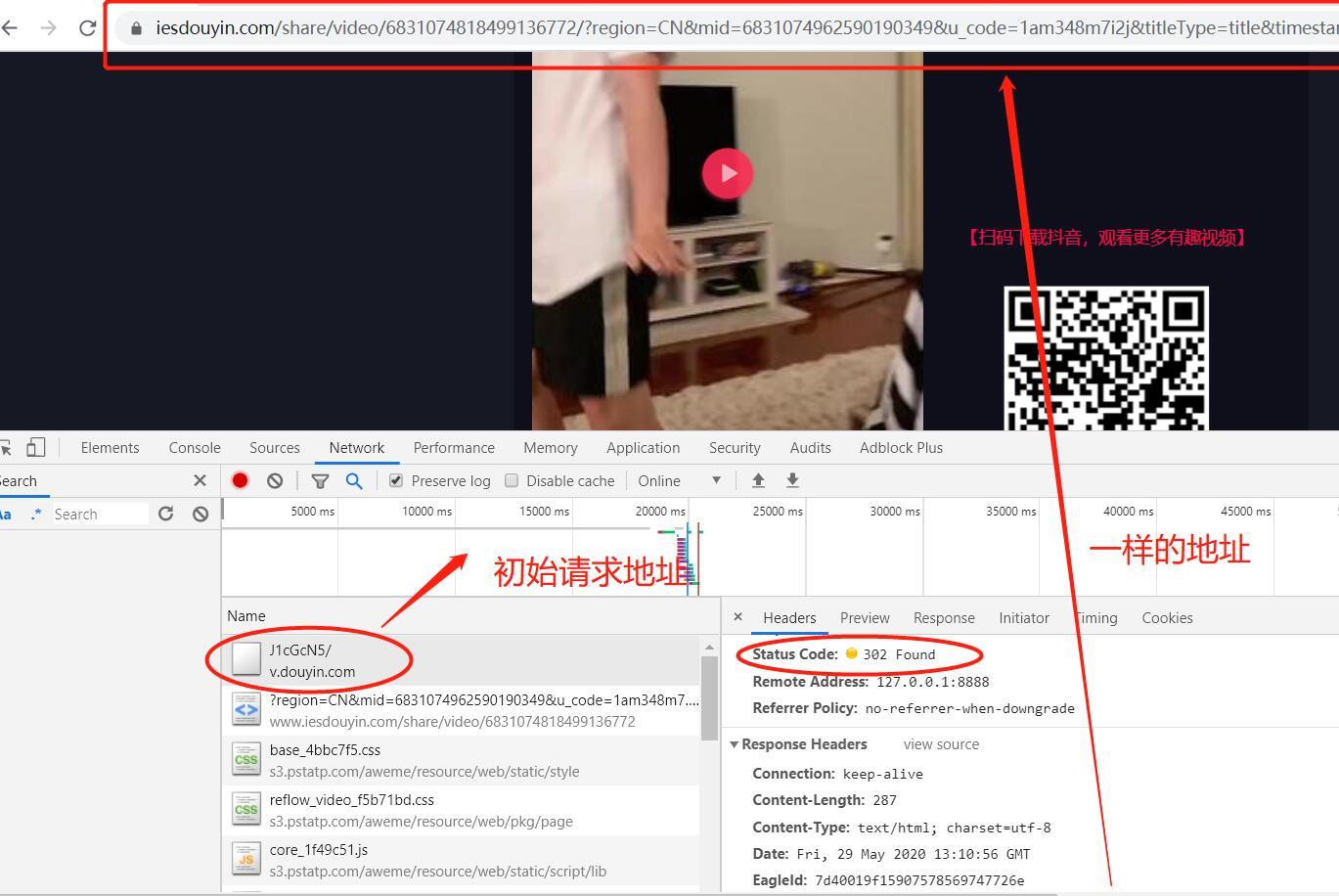This screenshot has height=896, width=1339.
Task: Open the Cookies details tab
Action: point(1167,617)
